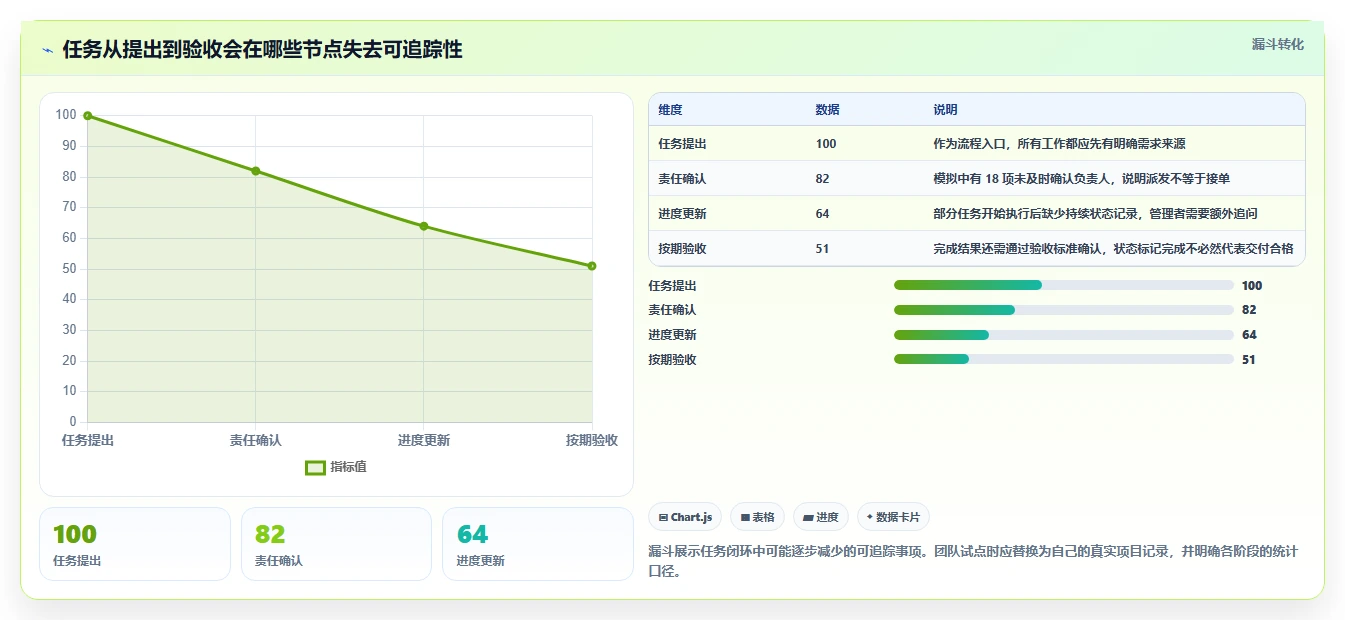Select the Chart.js tag
The height and width of the screenshot is (620, 1345).
pos(685,517)
